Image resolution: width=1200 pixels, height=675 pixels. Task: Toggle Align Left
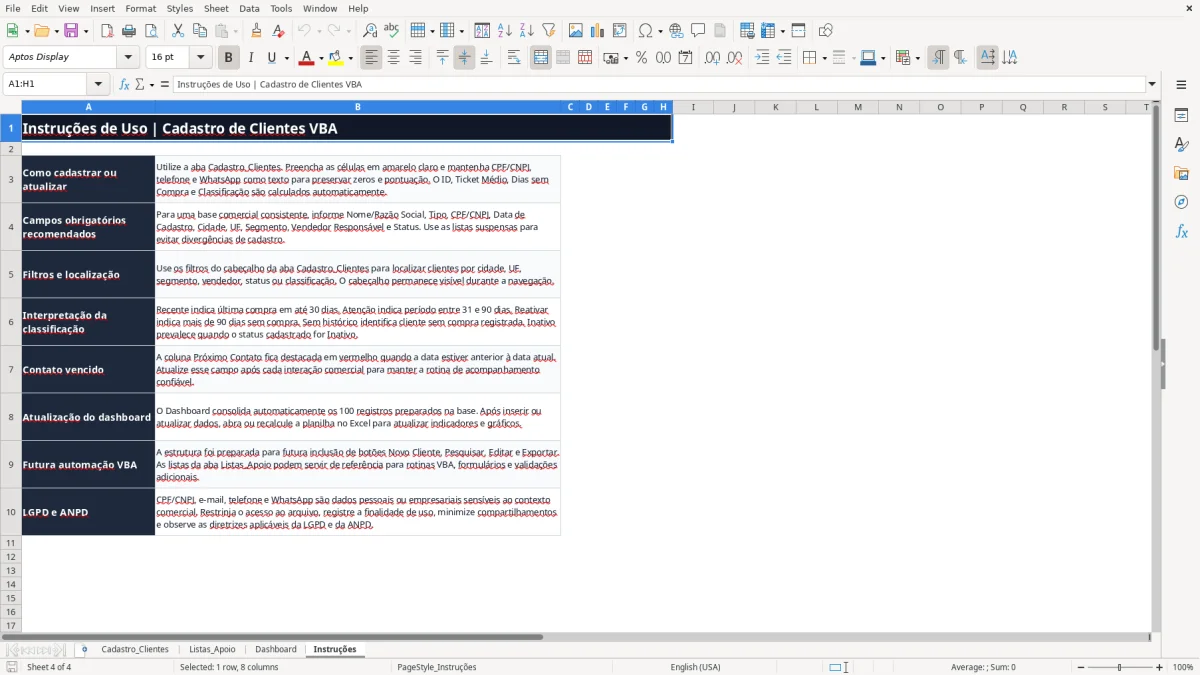click(371, 58)
